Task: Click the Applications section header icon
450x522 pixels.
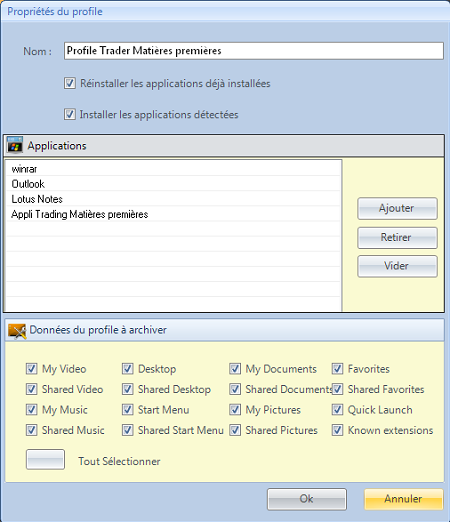Action: coord(15,145)
